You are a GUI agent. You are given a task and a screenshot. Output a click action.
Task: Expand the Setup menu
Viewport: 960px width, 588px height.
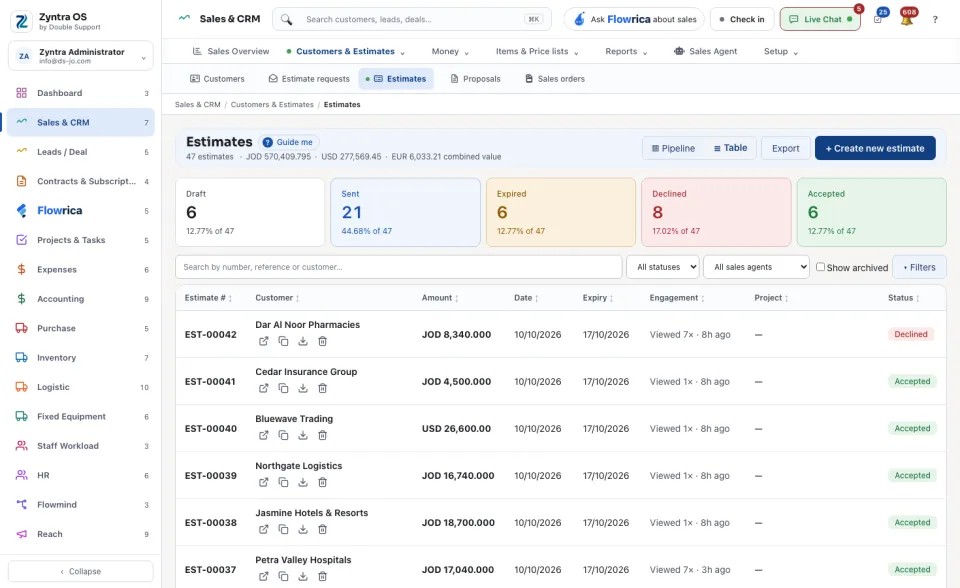pos(781,51)
